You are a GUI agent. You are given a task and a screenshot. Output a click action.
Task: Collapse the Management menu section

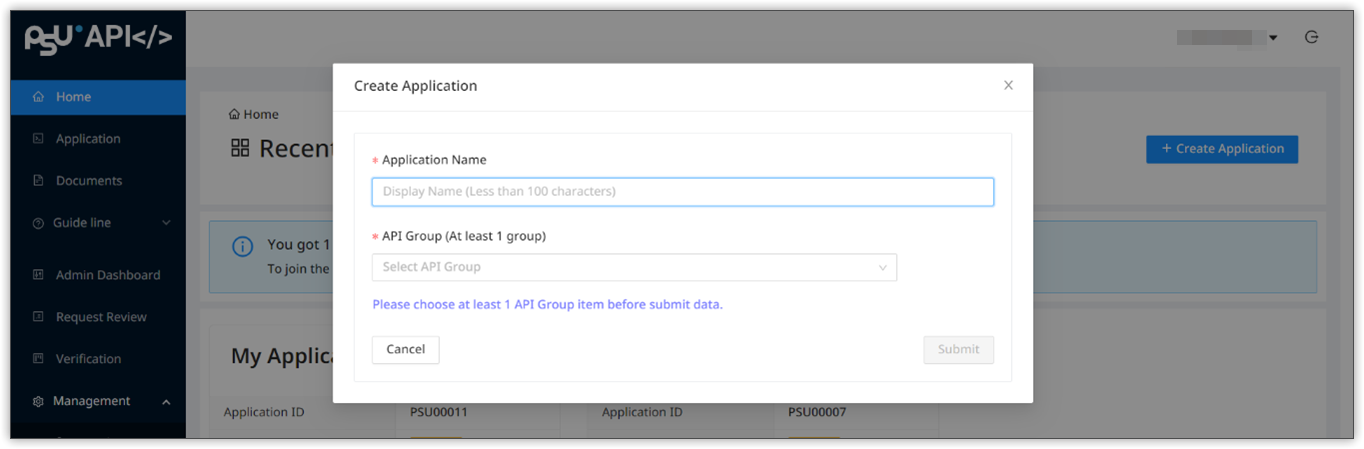coord(165,402)
